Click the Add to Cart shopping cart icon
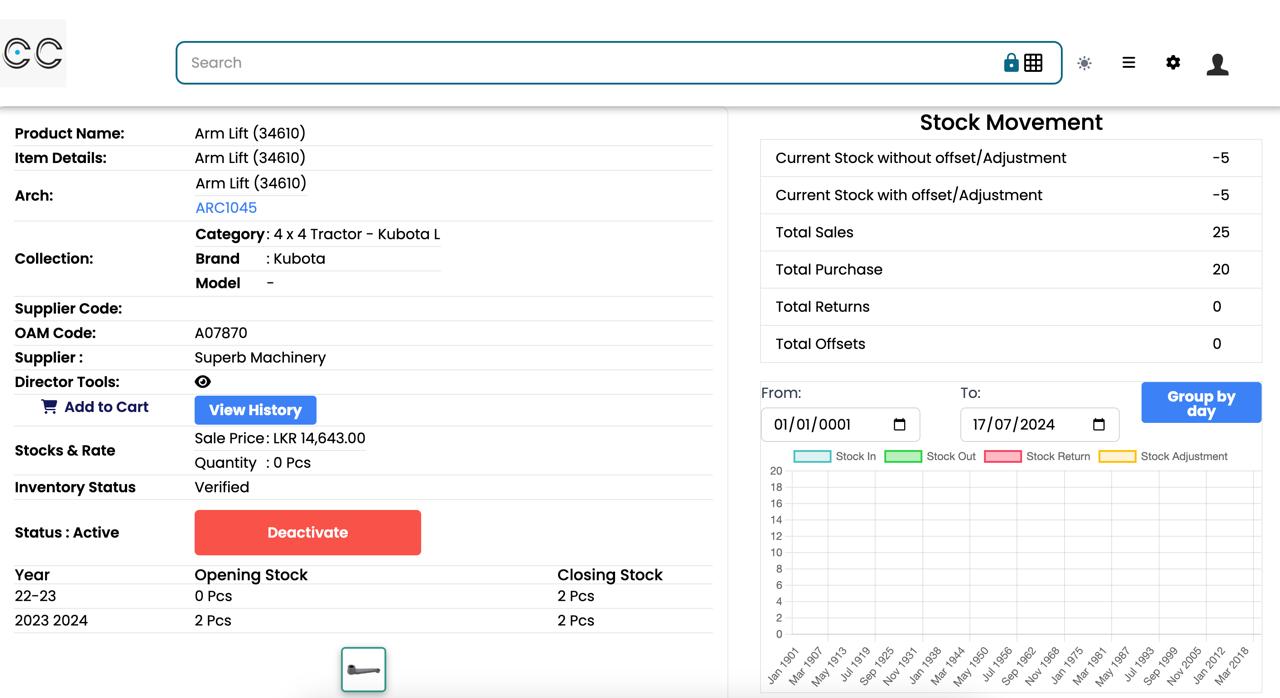1280x698 pixels. click(x=49, y=407)
